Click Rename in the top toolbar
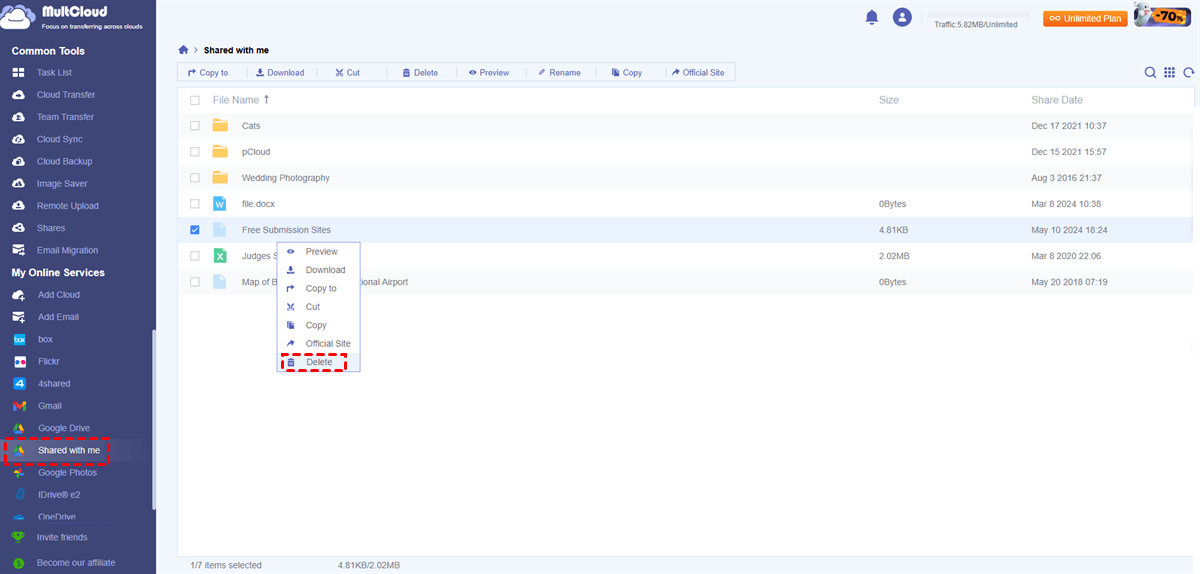1200x574 pixels. coord(558,73)
